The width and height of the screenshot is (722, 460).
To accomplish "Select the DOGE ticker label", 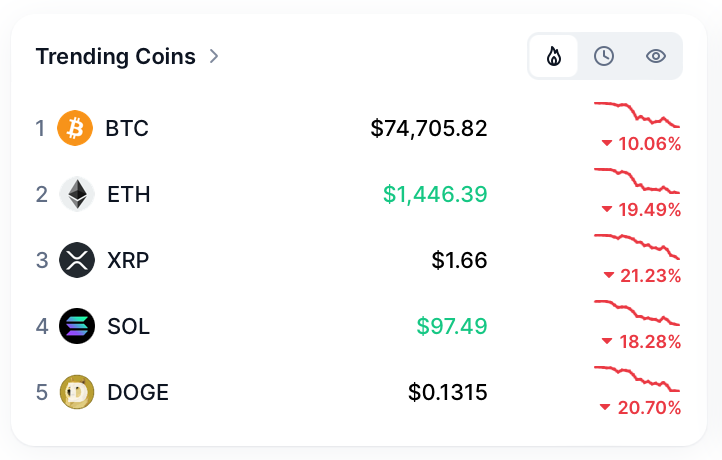I will (138, 392).
